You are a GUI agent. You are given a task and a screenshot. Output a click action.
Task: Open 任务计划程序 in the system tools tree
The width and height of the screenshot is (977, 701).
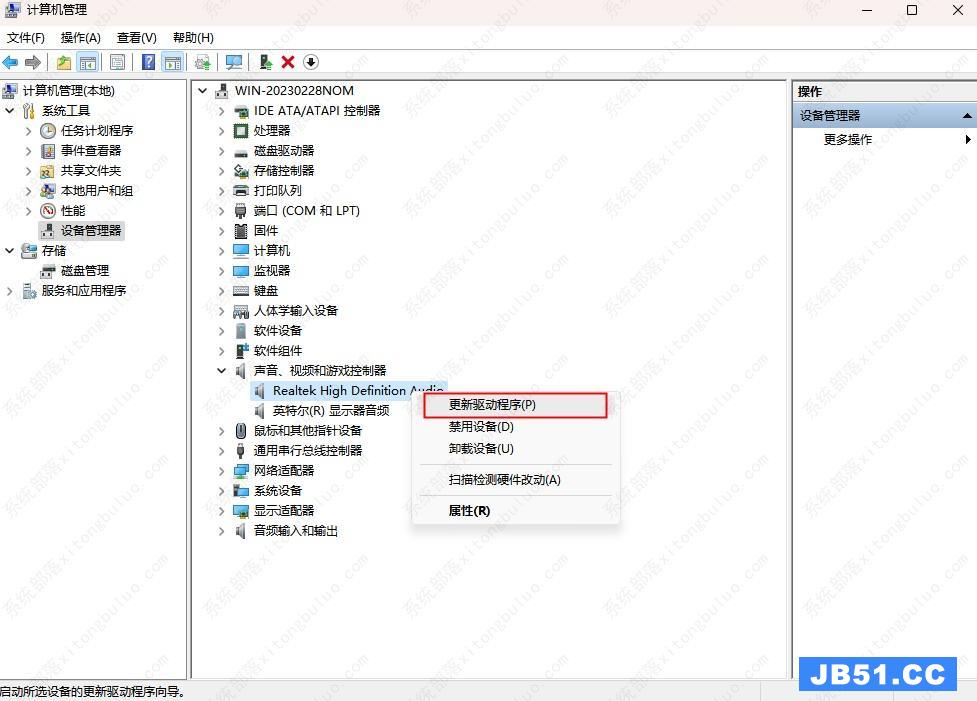coord(96,131)
